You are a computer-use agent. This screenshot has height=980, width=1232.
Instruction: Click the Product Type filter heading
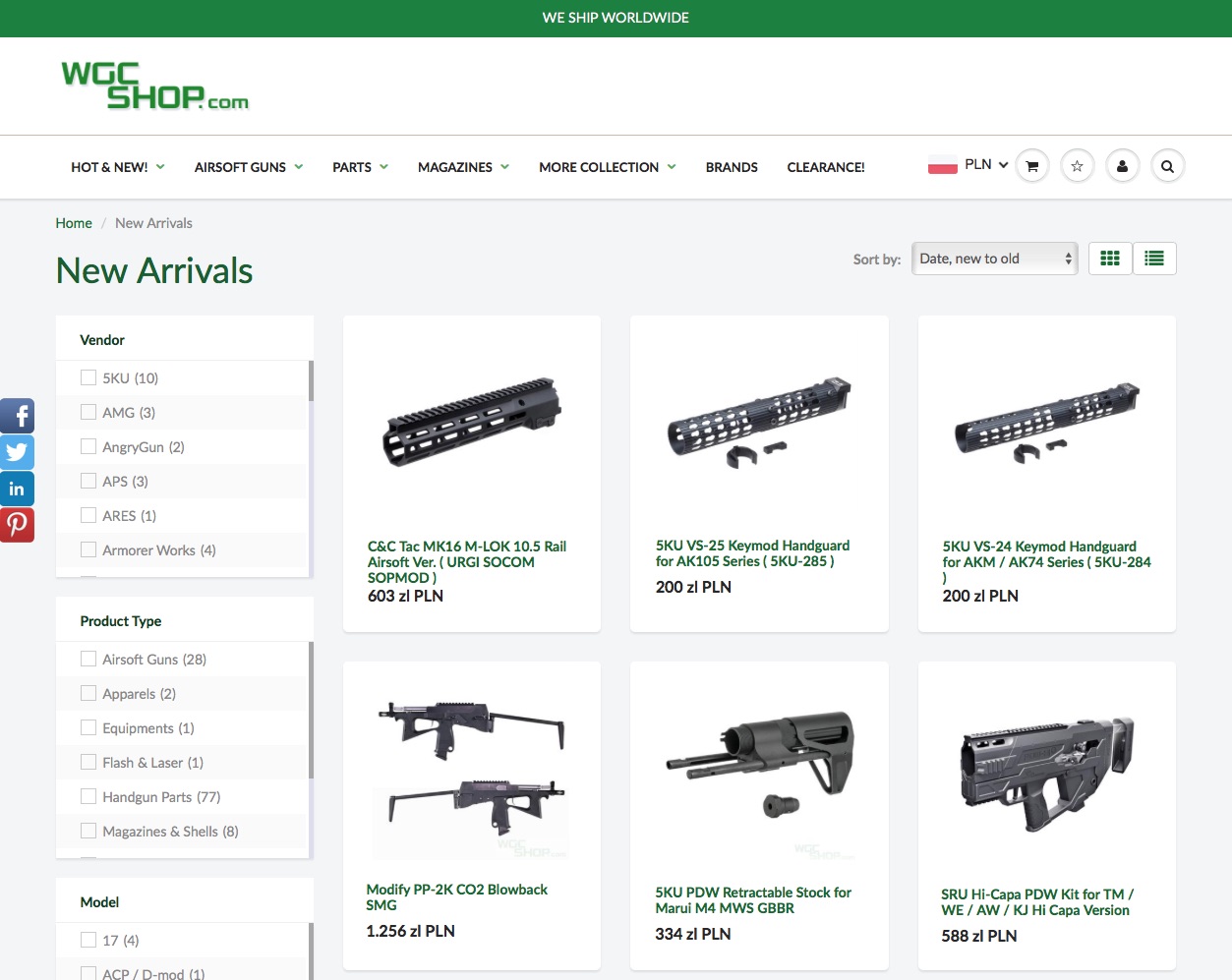pyautogui.click(x=121, y=621)
